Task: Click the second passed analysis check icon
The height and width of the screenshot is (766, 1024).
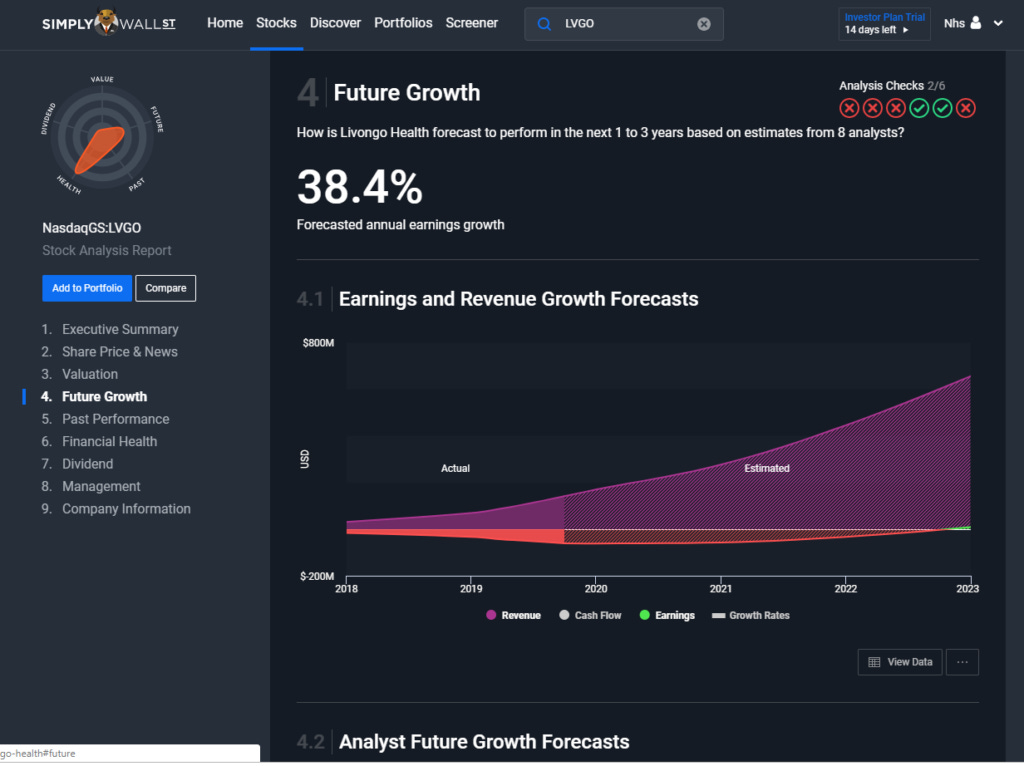Action: coord(942,108)
